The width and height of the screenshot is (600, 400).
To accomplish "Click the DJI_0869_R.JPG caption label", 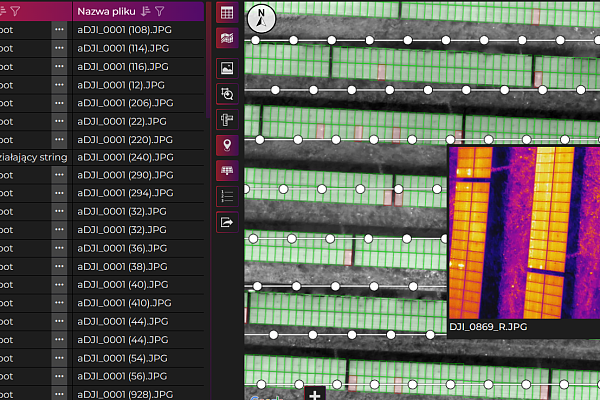I will click(488, 327).
